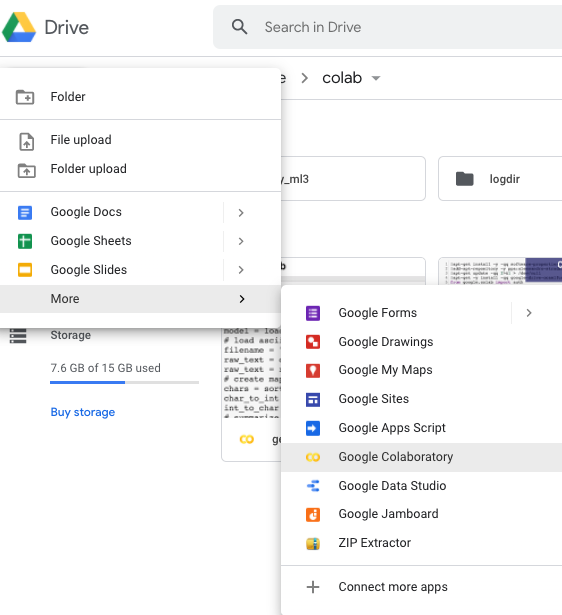Click the Google Colaboratory icon in submenu
The image size is (562, 615).
click(x=313, y=457)
